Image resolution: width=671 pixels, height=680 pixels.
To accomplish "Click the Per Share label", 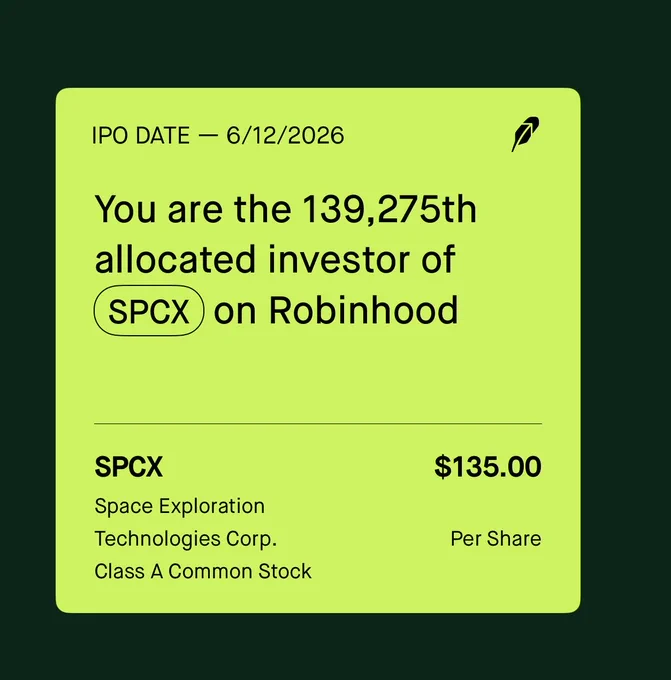I will (x=496, y=539).
